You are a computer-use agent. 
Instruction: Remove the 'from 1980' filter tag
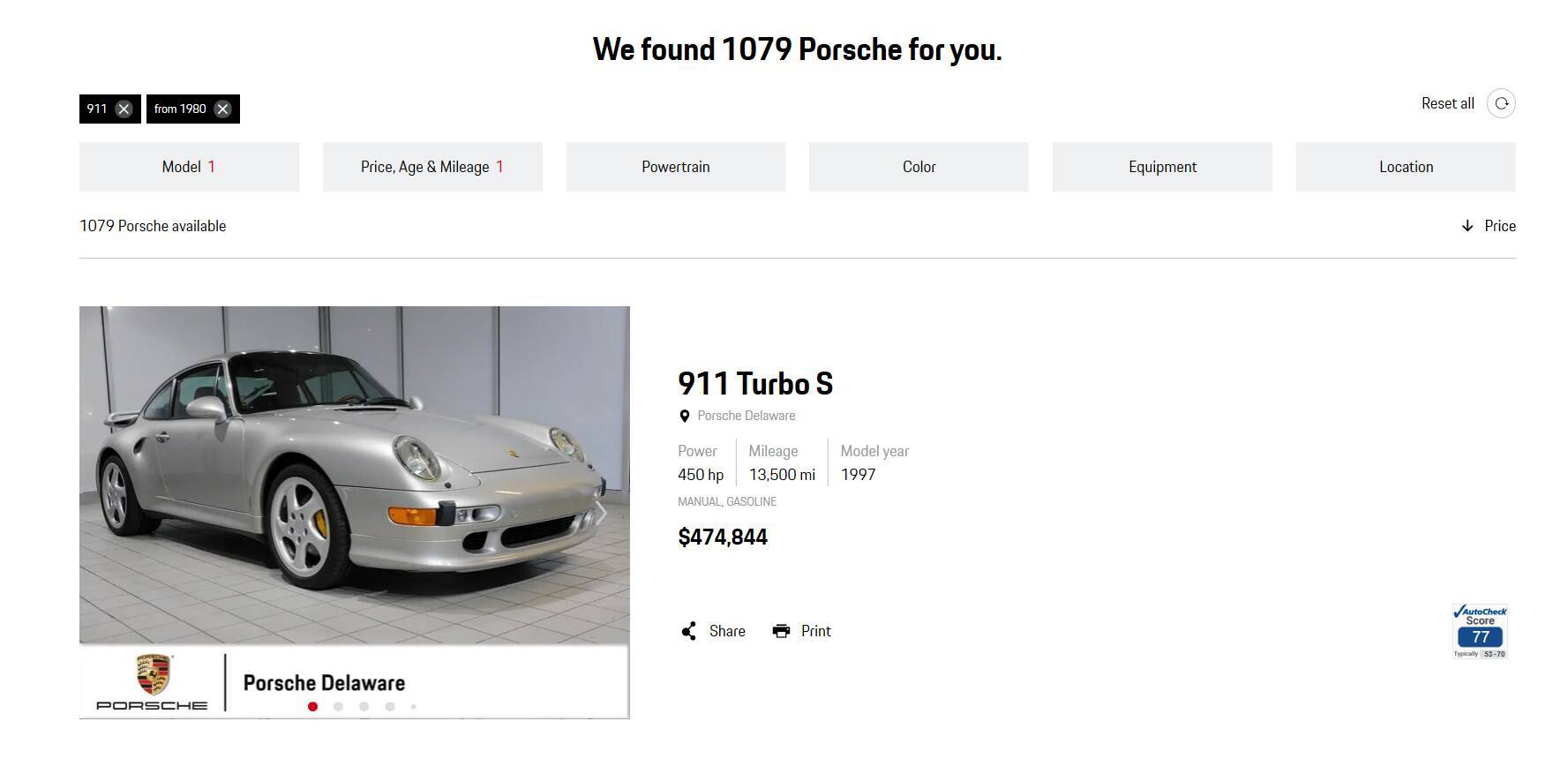tap(222, 109)
